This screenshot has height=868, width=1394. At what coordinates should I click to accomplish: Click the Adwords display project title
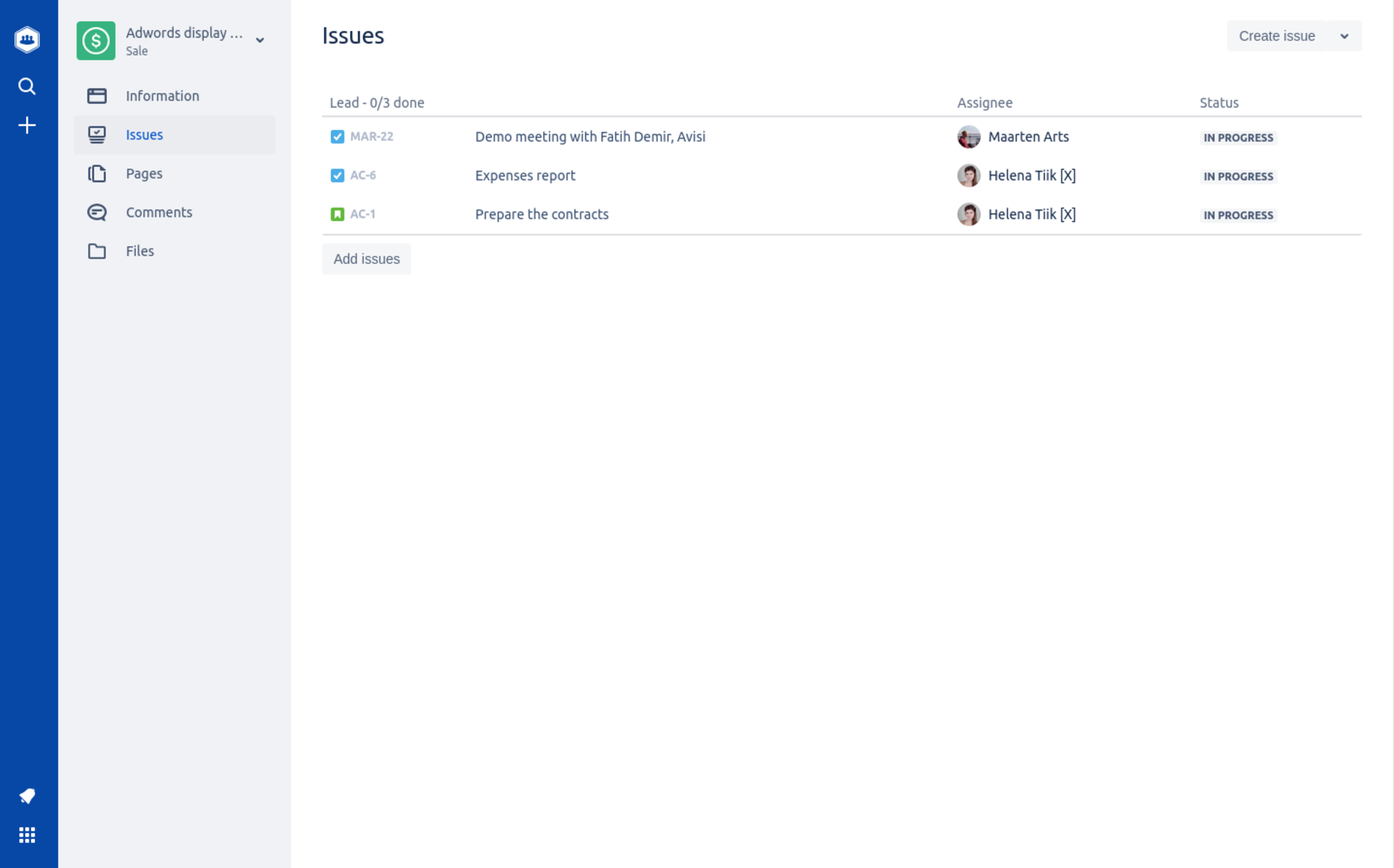click(184, 33)
